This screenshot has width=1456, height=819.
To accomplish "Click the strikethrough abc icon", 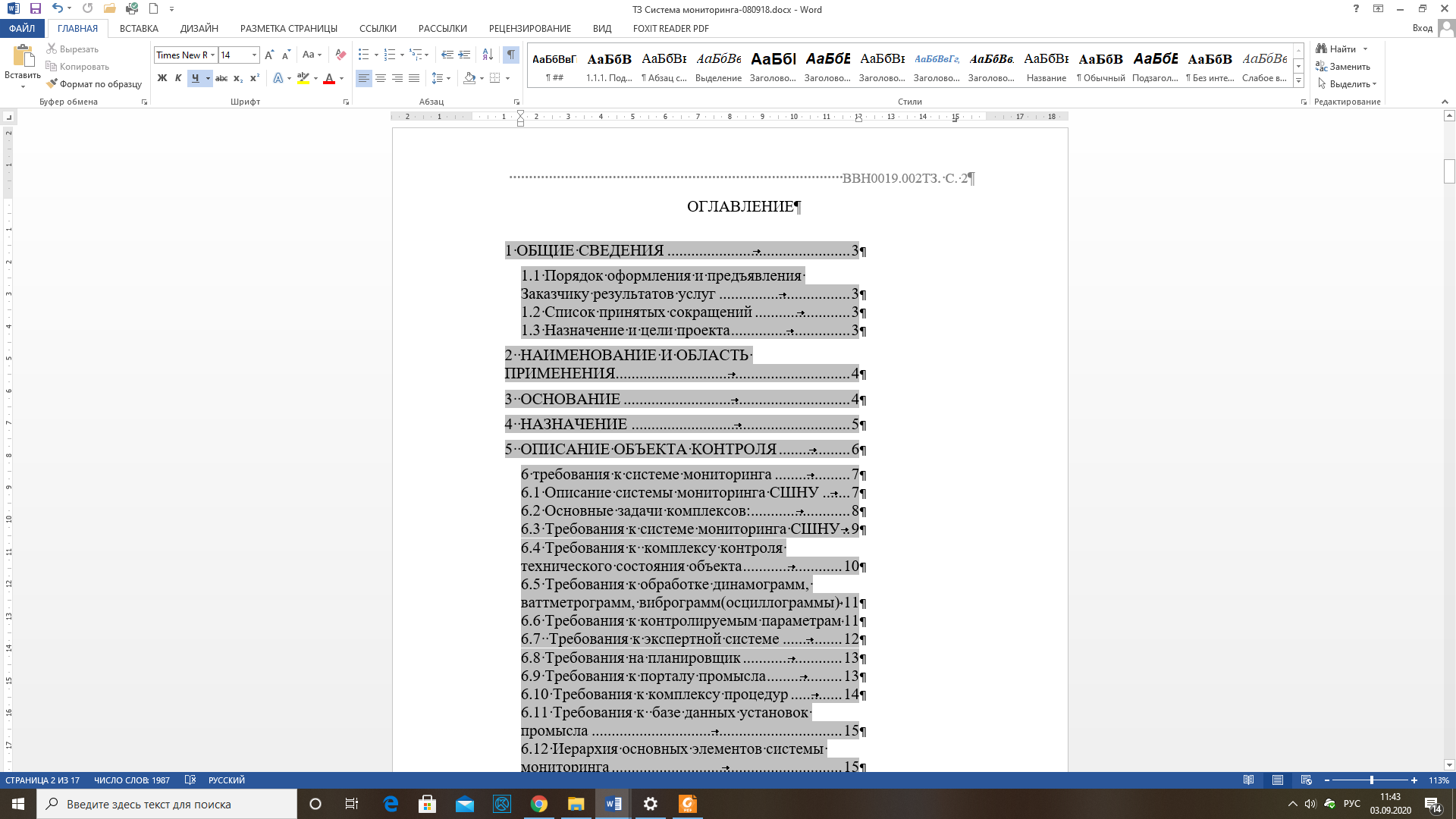I will [221, 78].
